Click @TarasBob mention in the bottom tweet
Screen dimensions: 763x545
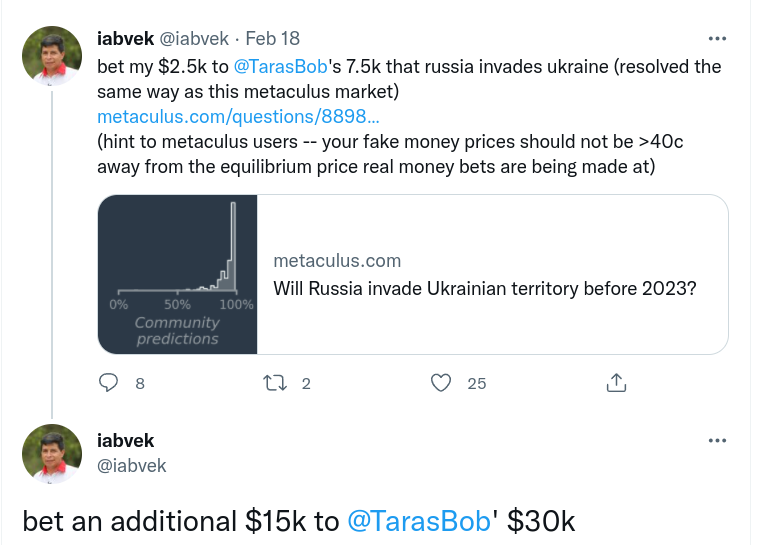click(x=419, y=521)
